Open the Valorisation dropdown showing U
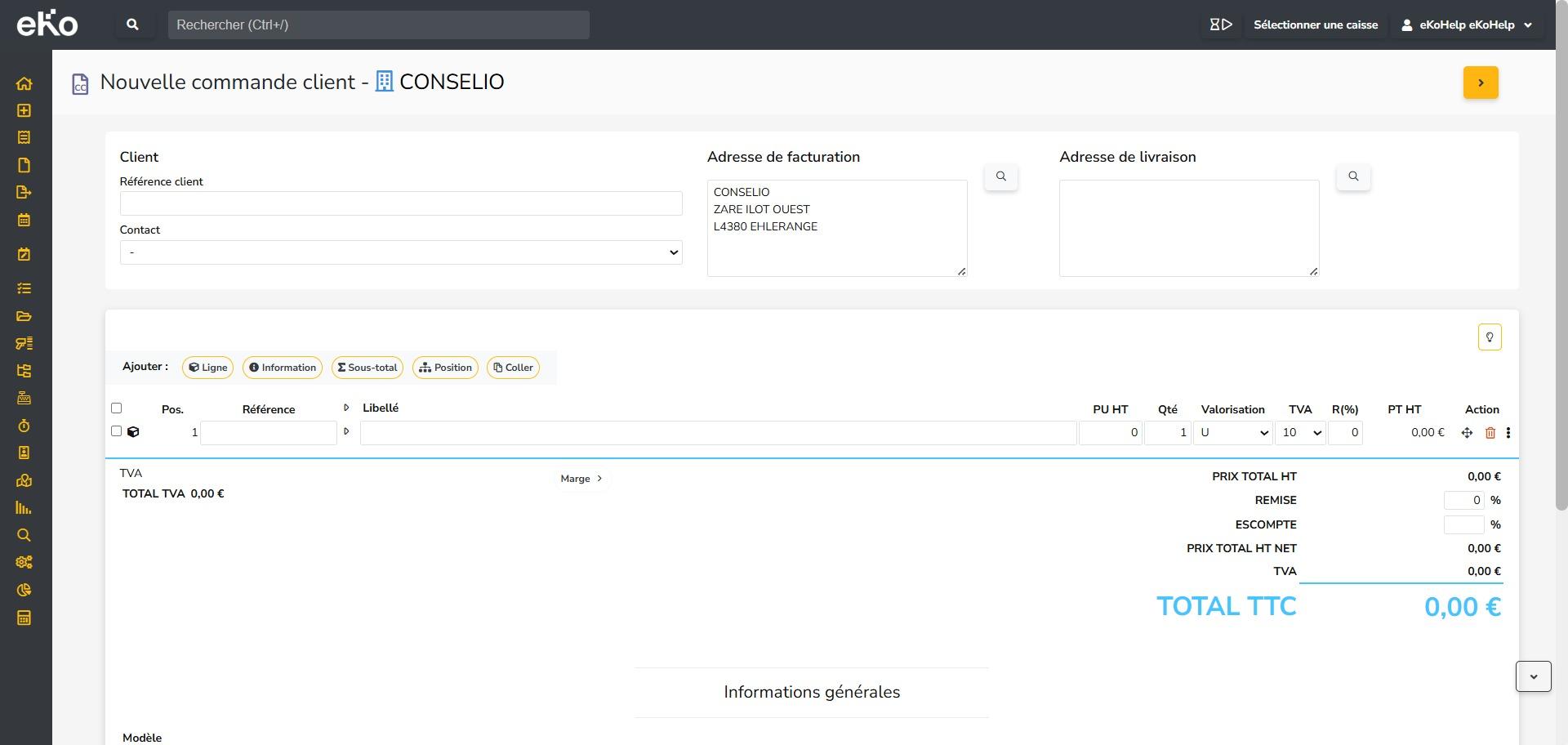This screenshot has width=1568, height=745. [1232, 433]
